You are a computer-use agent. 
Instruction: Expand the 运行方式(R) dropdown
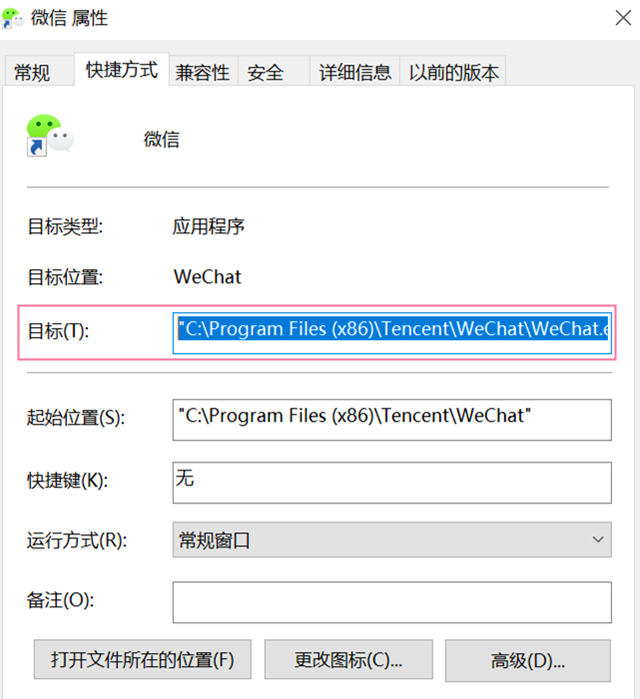pos(392,539)
